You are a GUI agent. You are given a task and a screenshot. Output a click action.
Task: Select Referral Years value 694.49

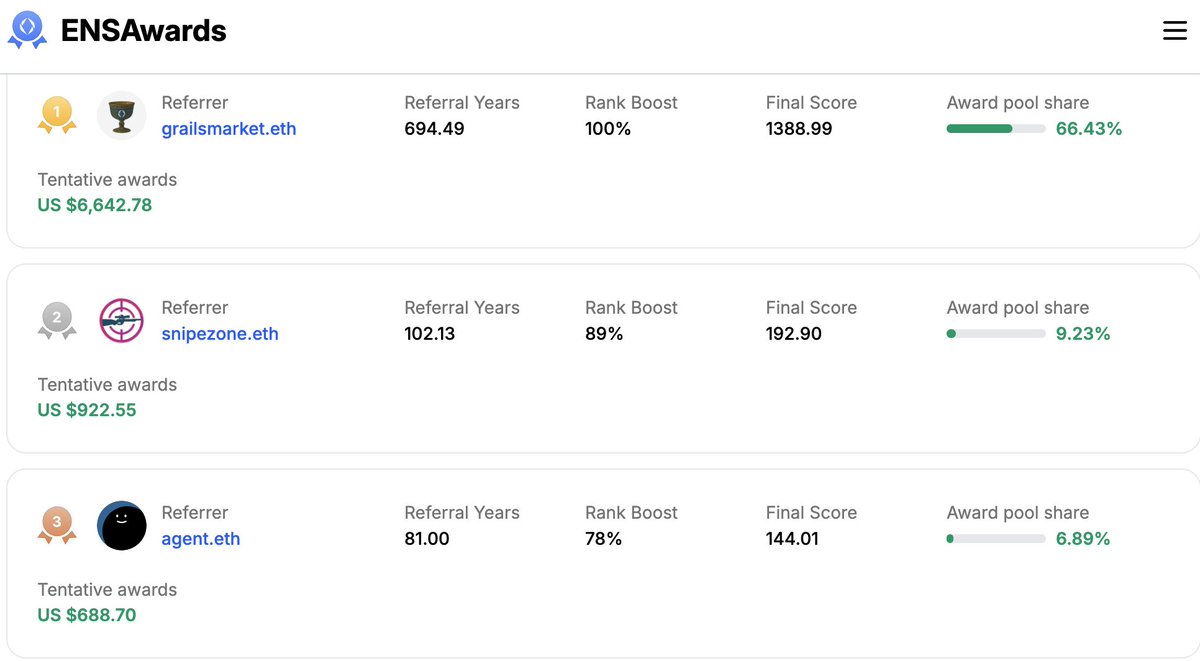click(x=434, y=129)
